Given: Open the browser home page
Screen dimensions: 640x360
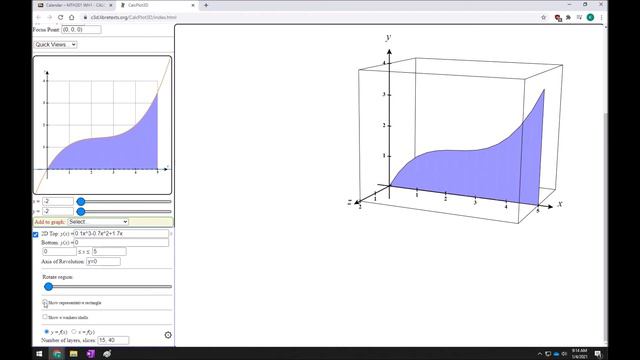Looking at the screenshot, I should tap(71, 18).
